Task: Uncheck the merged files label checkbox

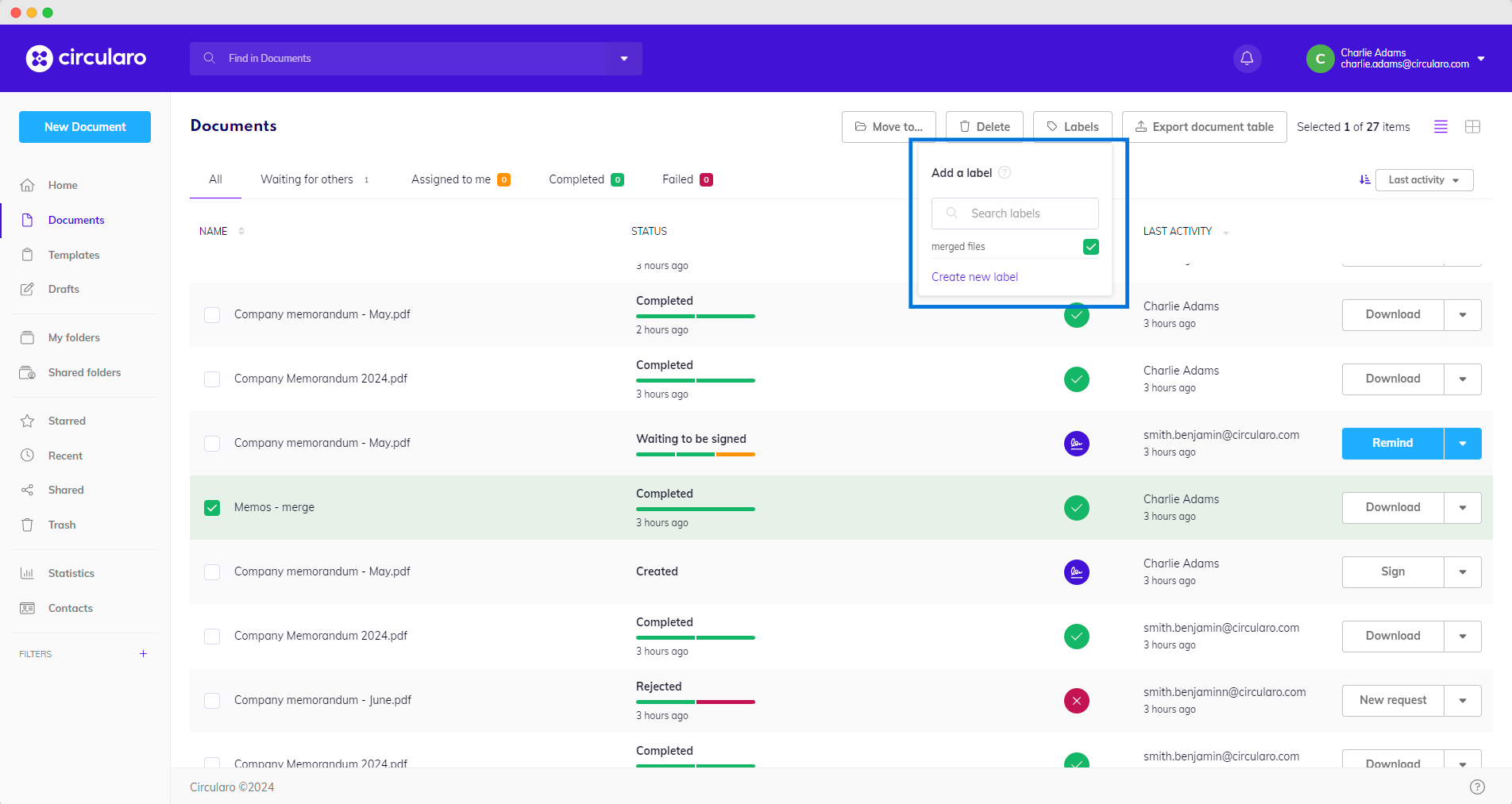Action: tap(1090, 247)
